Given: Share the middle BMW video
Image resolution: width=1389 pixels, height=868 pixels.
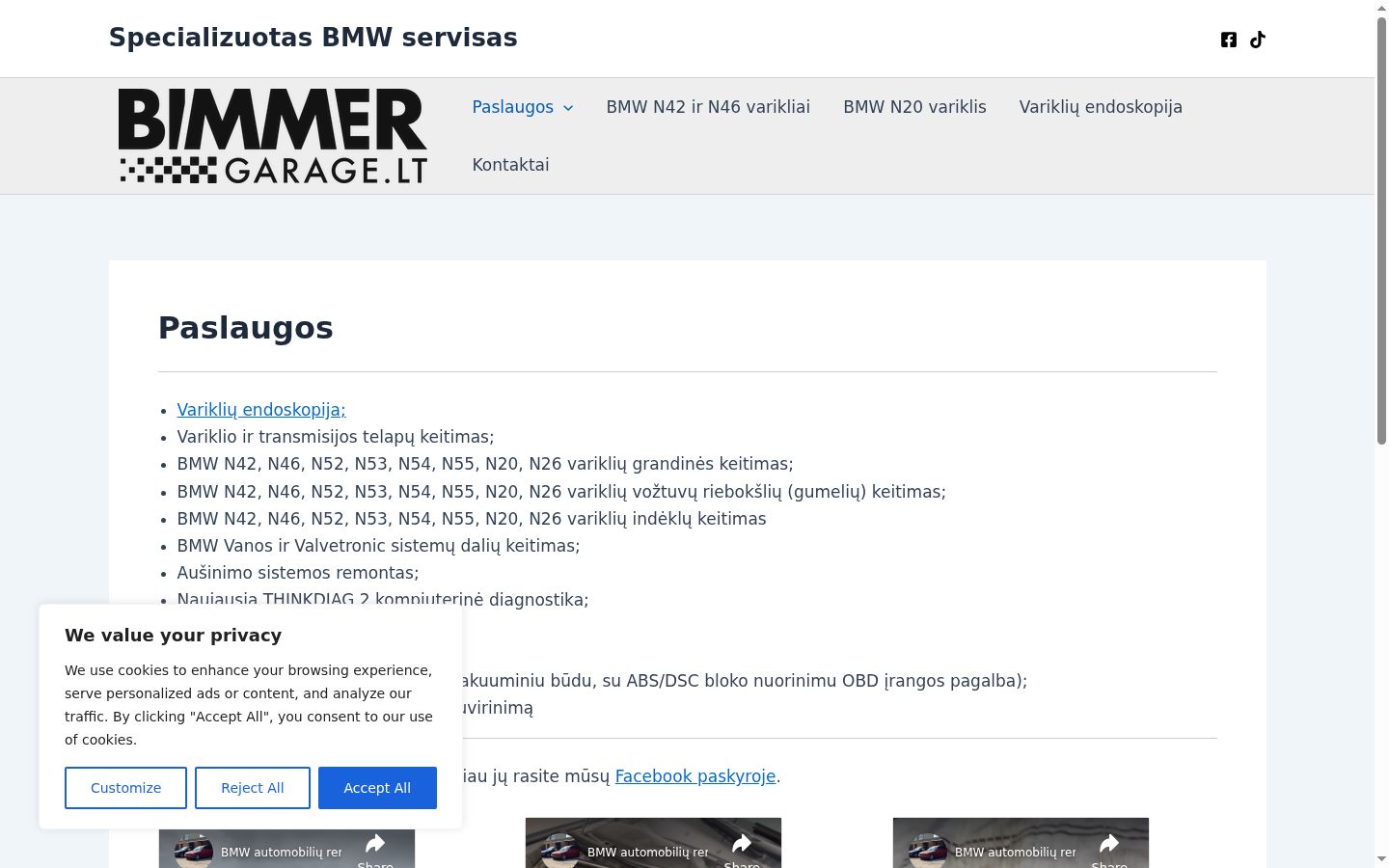Looking at the screenshot, I should [x=742, y=849].
